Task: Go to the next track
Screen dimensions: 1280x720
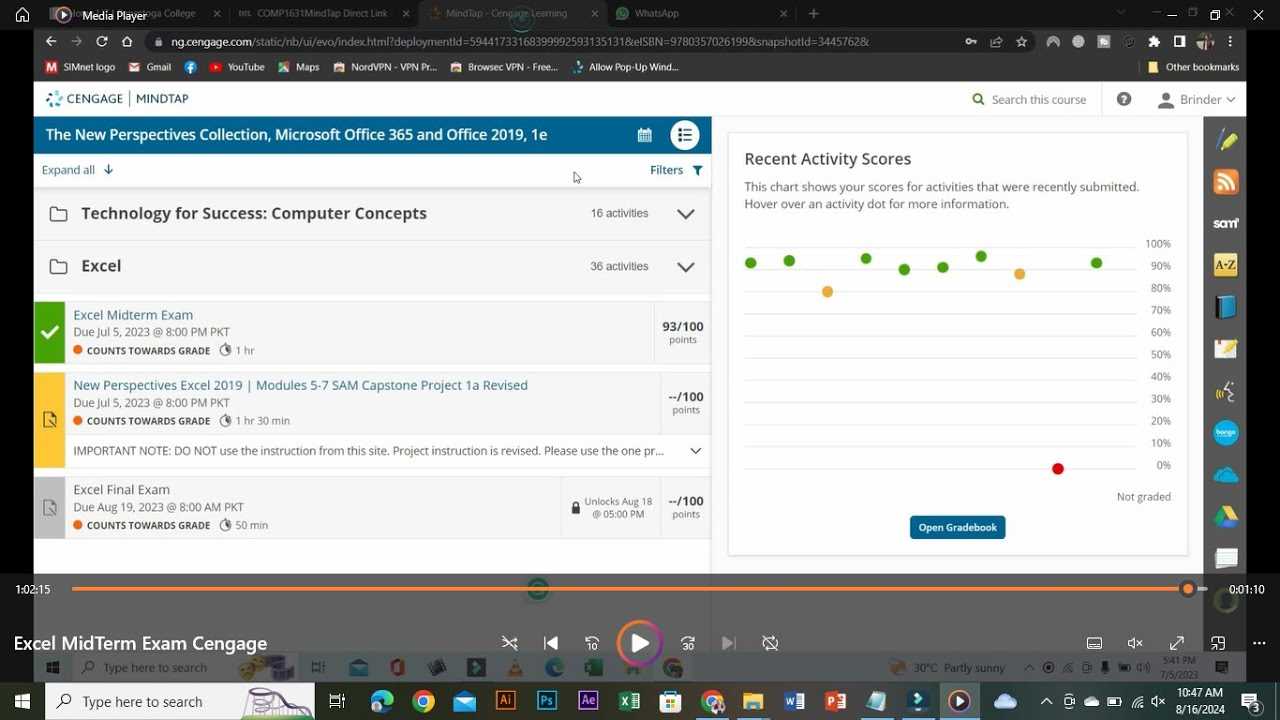Action: tap(729, 643)
